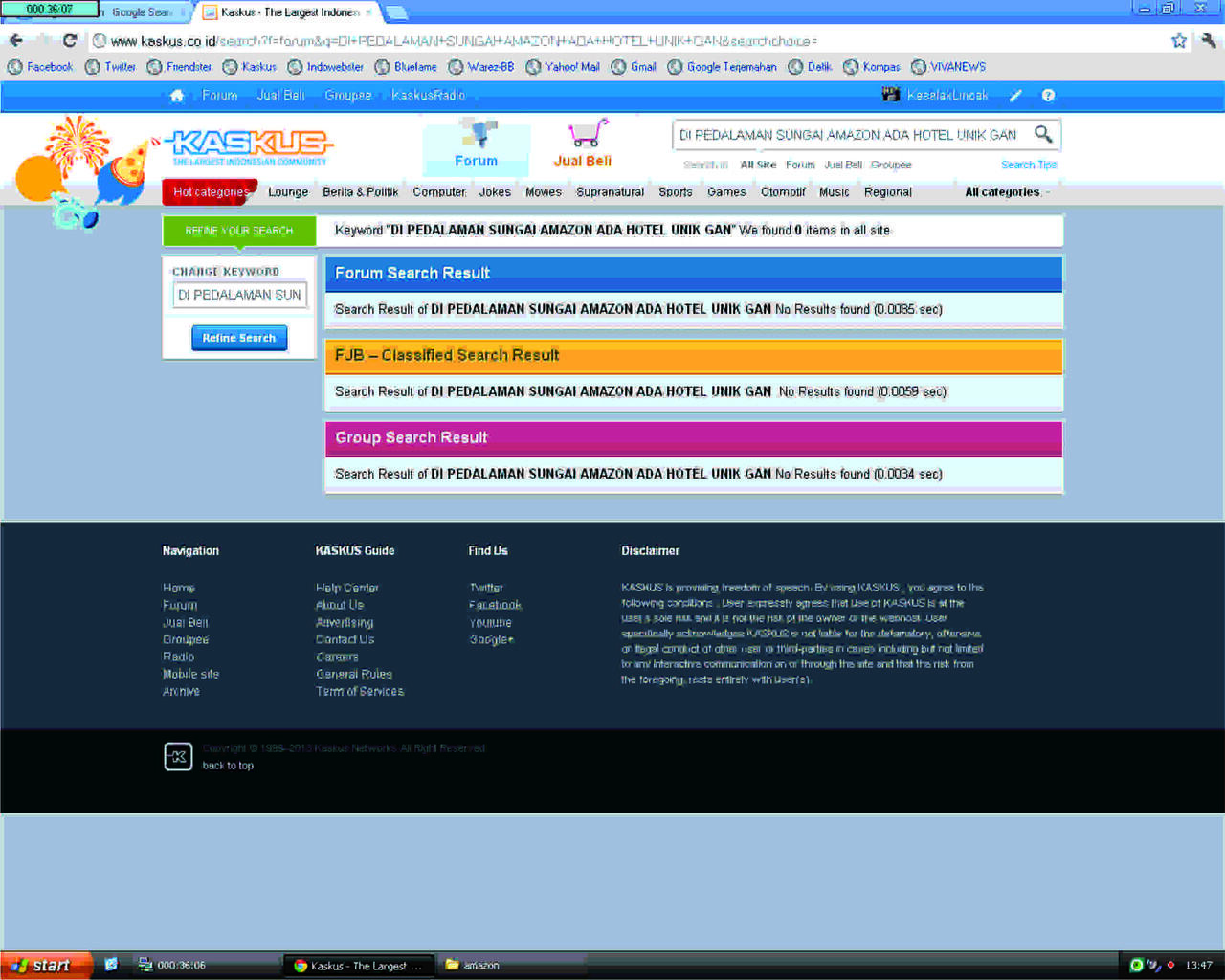Screen dimensions: 1225x980
Task: Click the Refine Search button
Action: click(x=239, y=338)
